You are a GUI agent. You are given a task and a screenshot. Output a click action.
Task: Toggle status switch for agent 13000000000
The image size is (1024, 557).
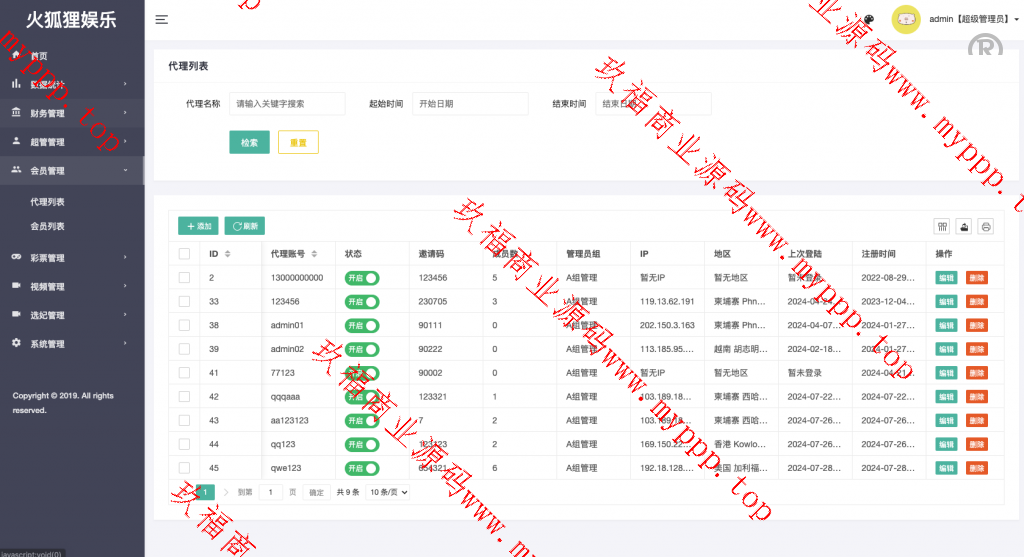(x=362, y=278)
